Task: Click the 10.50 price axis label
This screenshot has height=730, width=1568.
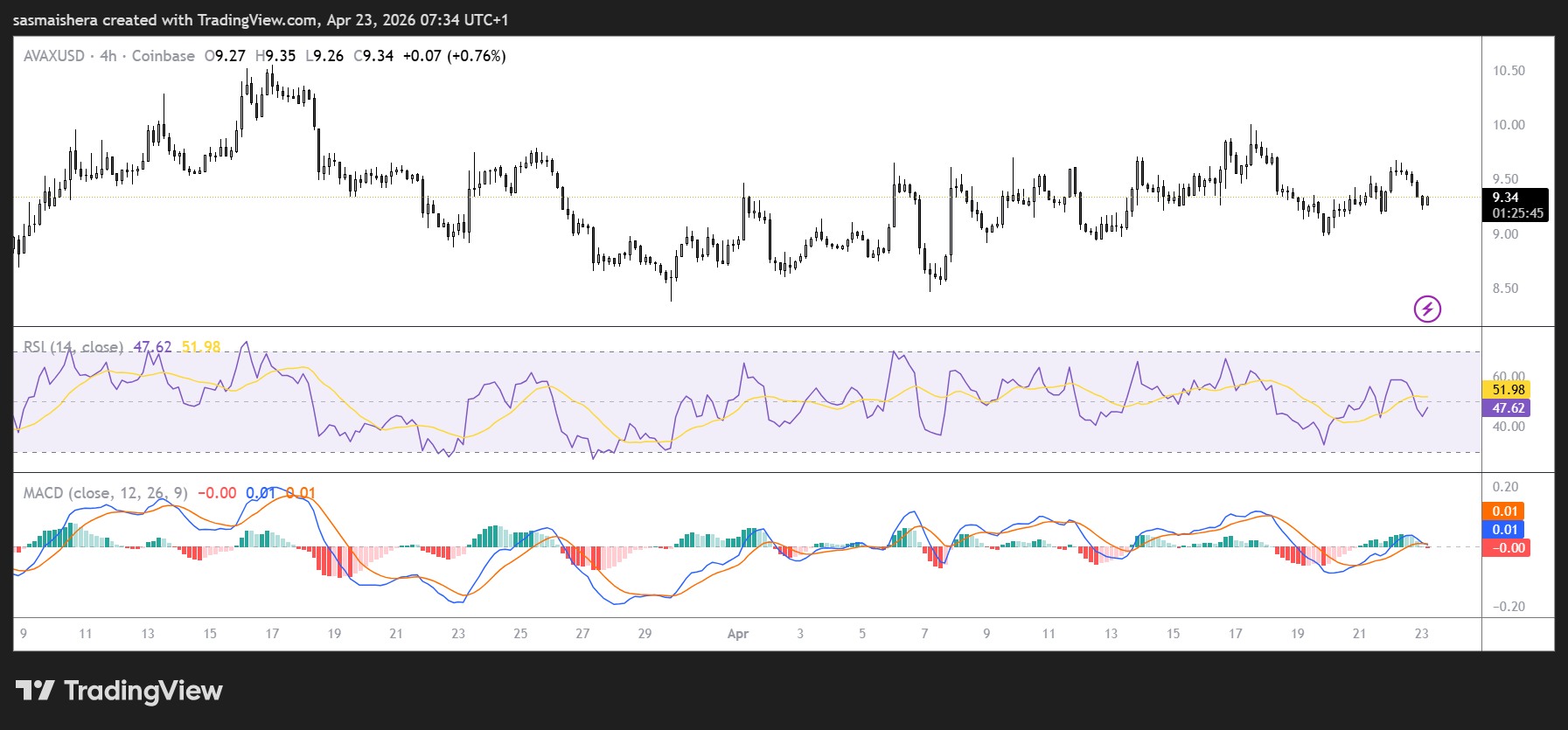Action: (1509, 71)
